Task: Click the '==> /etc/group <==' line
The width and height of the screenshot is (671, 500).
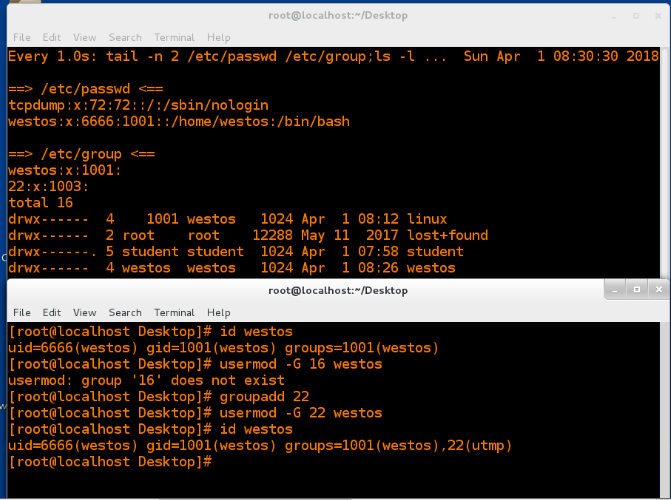Action: (82, 154)
